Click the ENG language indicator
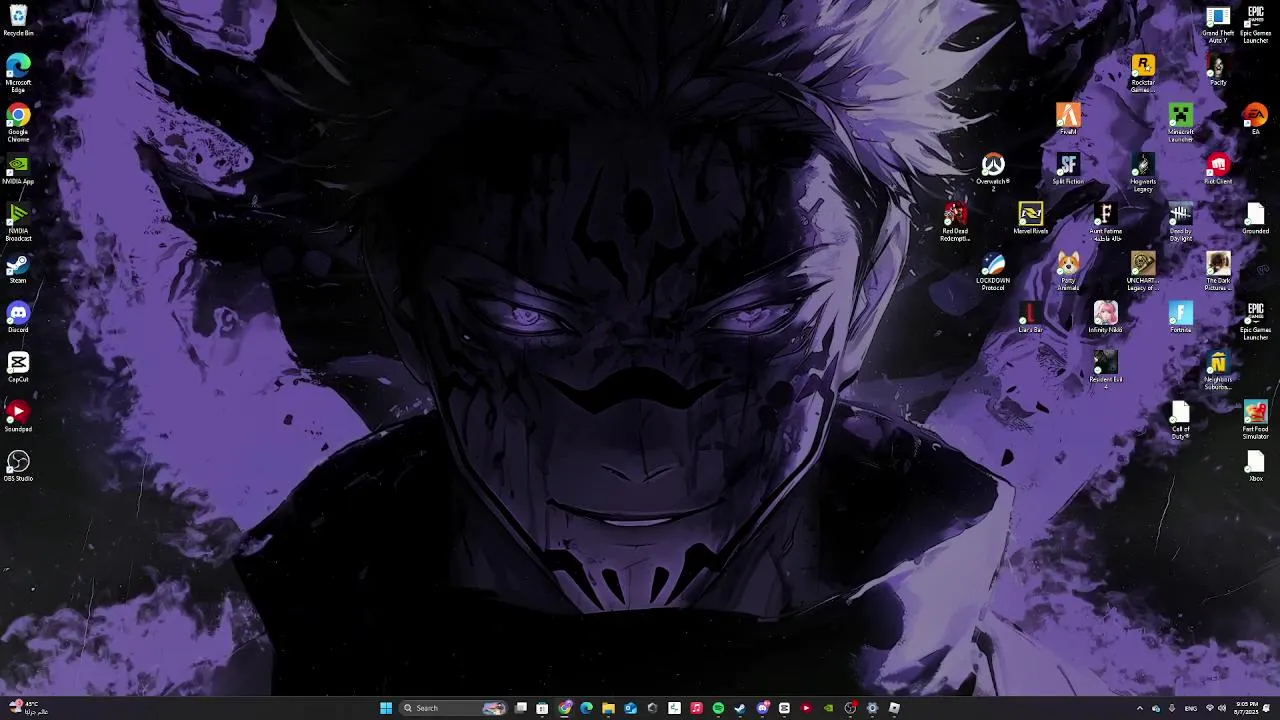The image size is (1280, 720). [1191, 708]
